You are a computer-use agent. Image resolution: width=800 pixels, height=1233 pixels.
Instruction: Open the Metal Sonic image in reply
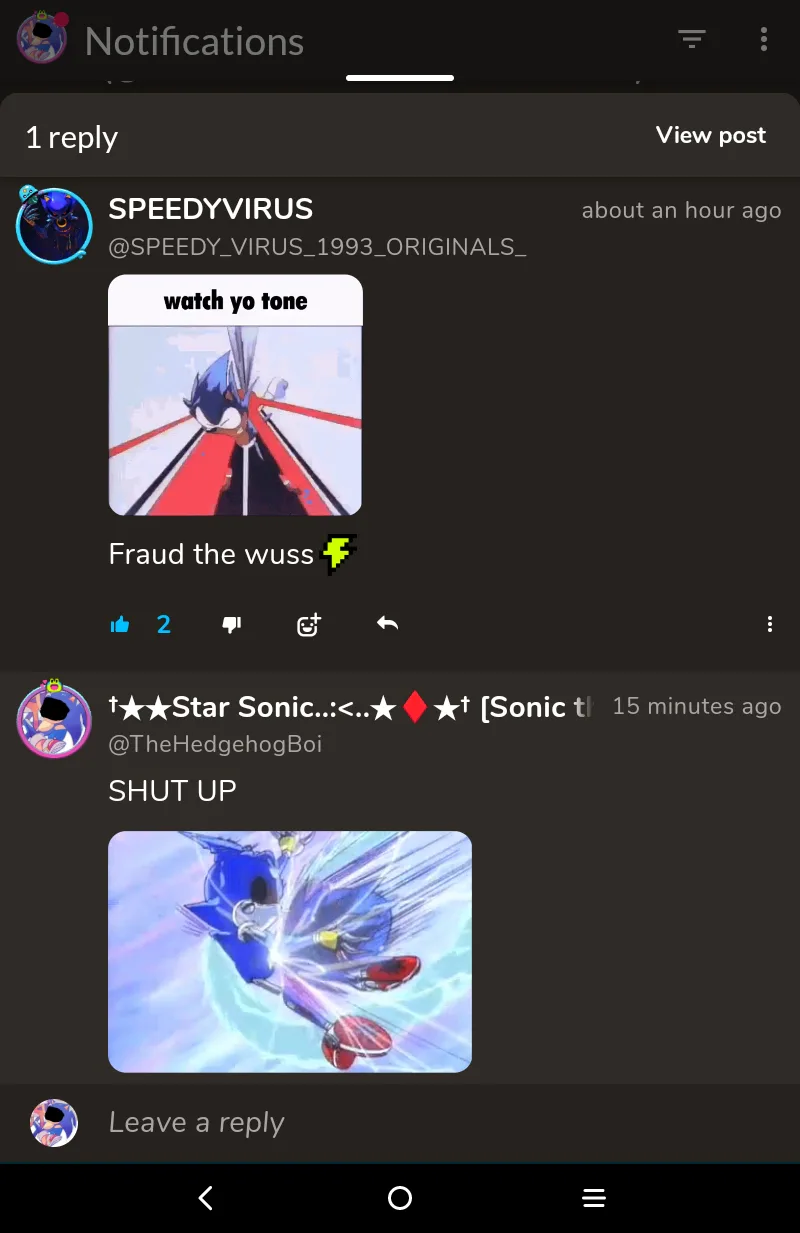[x=290, y=952]
